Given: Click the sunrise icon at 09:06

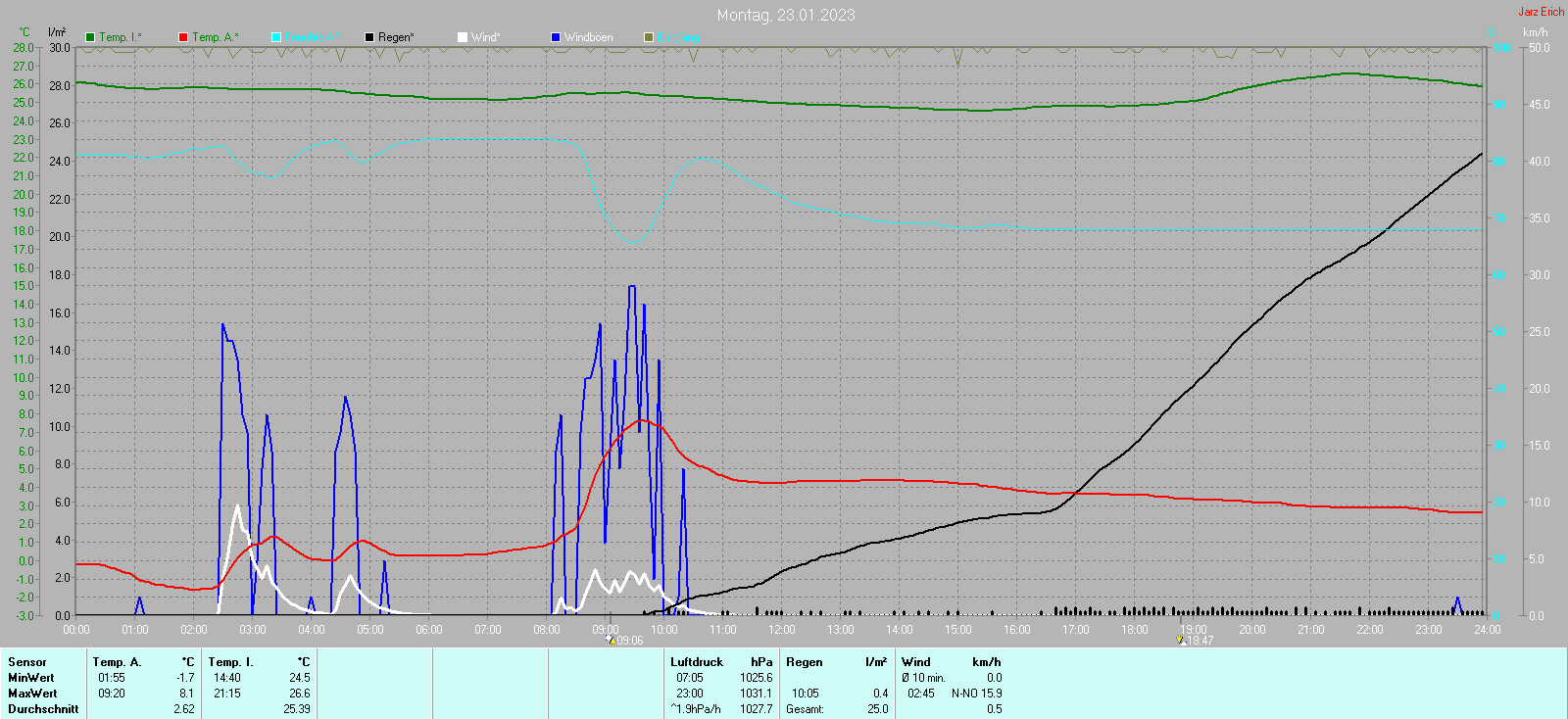Looking at the screenshot, I should tap(610, 640).
